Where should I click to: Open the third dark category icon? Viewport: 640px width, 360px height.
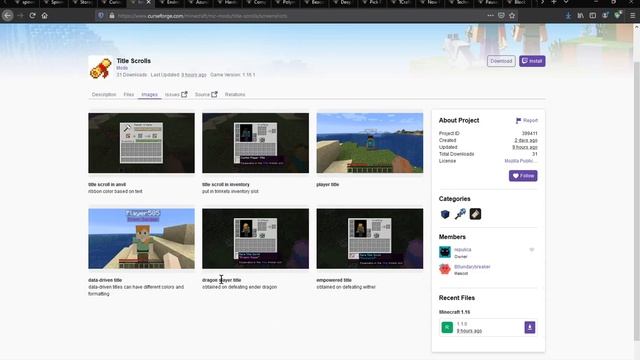click(x=475, y=214)
